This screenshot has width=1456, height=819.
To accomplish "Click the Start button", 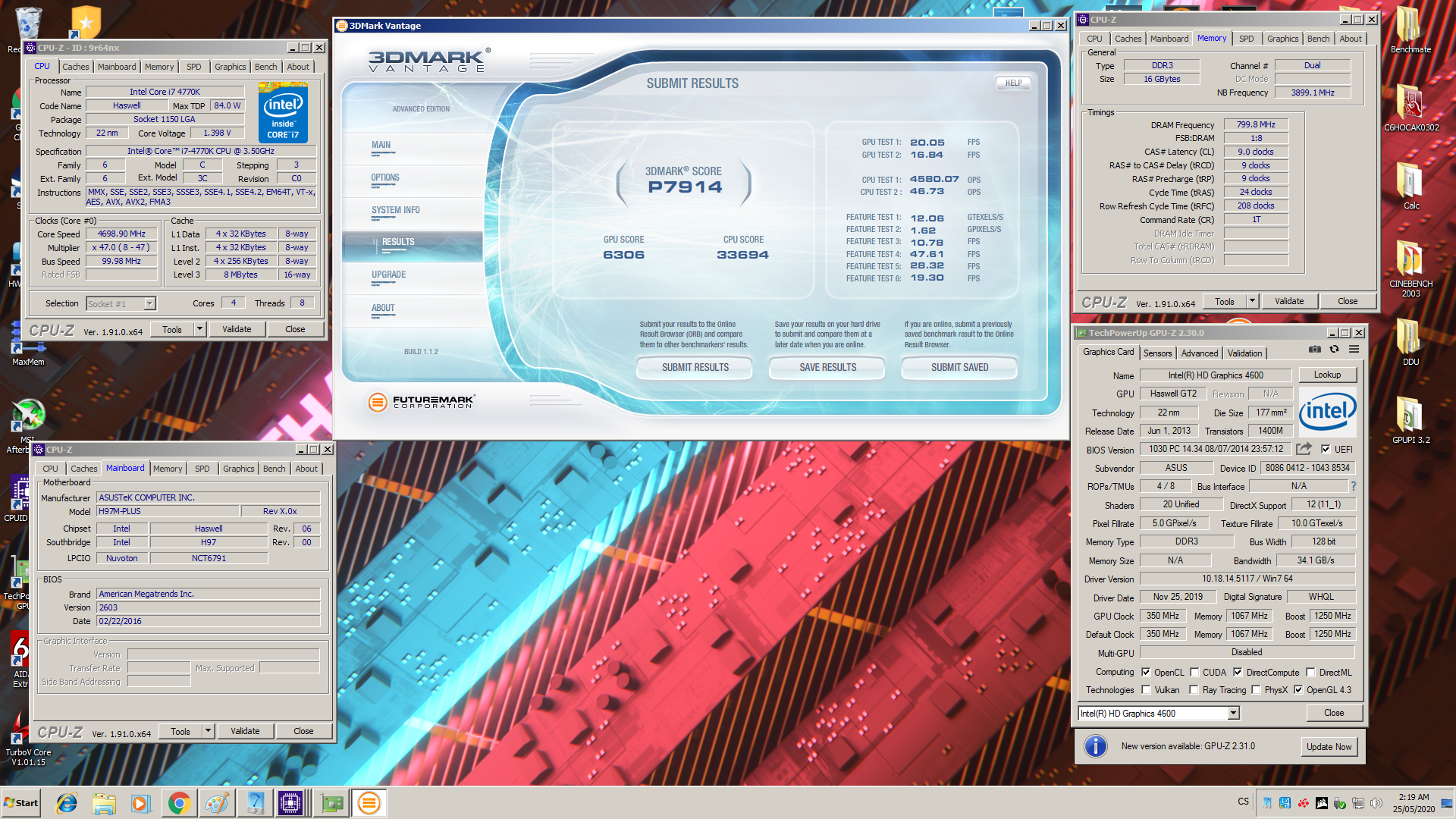I will click(21, 803).
